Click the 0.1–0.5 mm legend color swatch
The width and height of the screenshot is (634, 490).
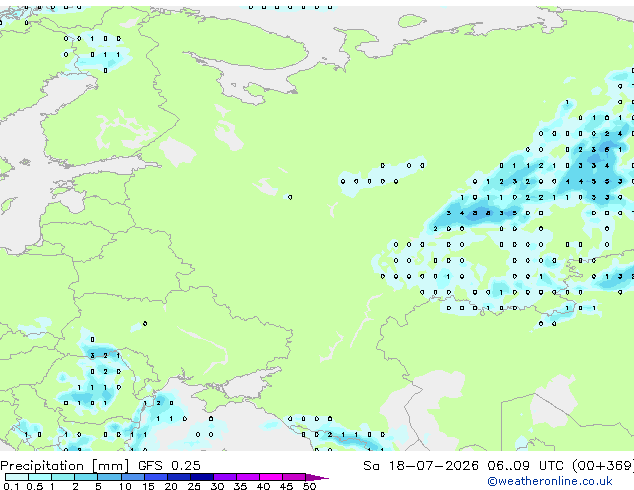click(17, 477)
